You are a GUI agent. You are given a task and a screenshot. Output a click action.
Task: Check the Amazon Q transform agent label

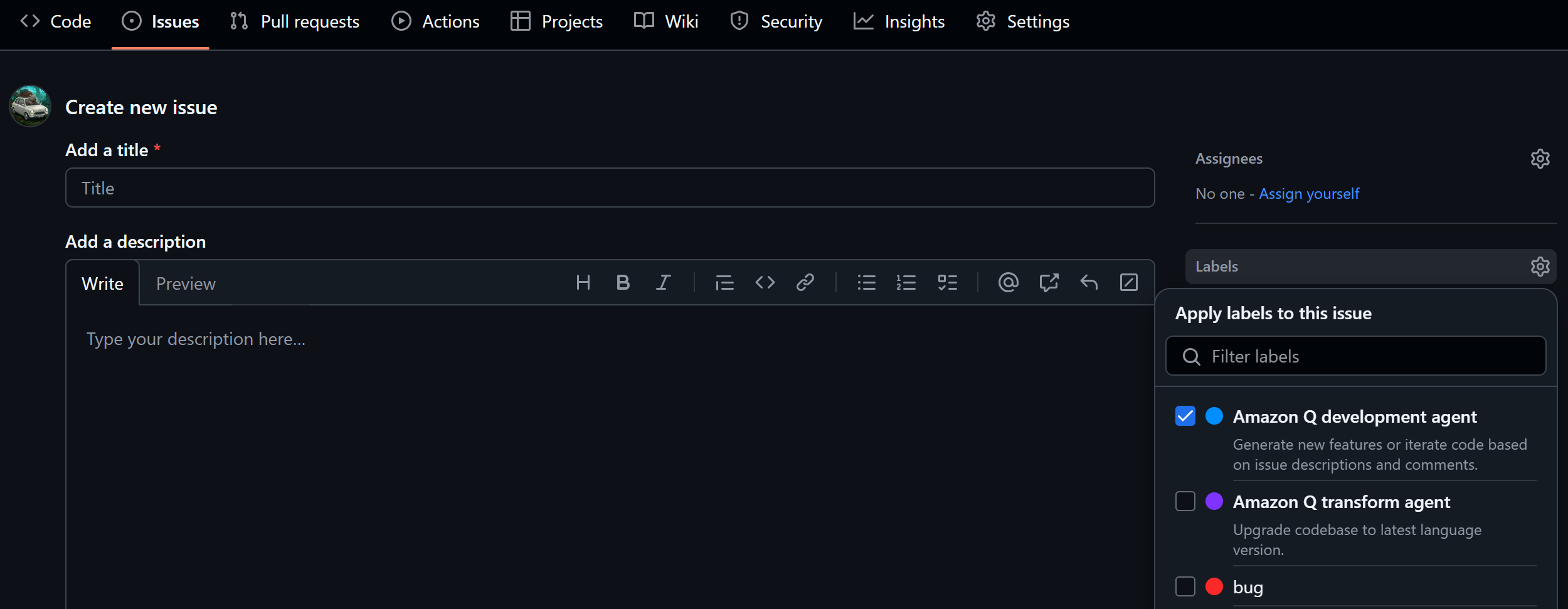1185,501
